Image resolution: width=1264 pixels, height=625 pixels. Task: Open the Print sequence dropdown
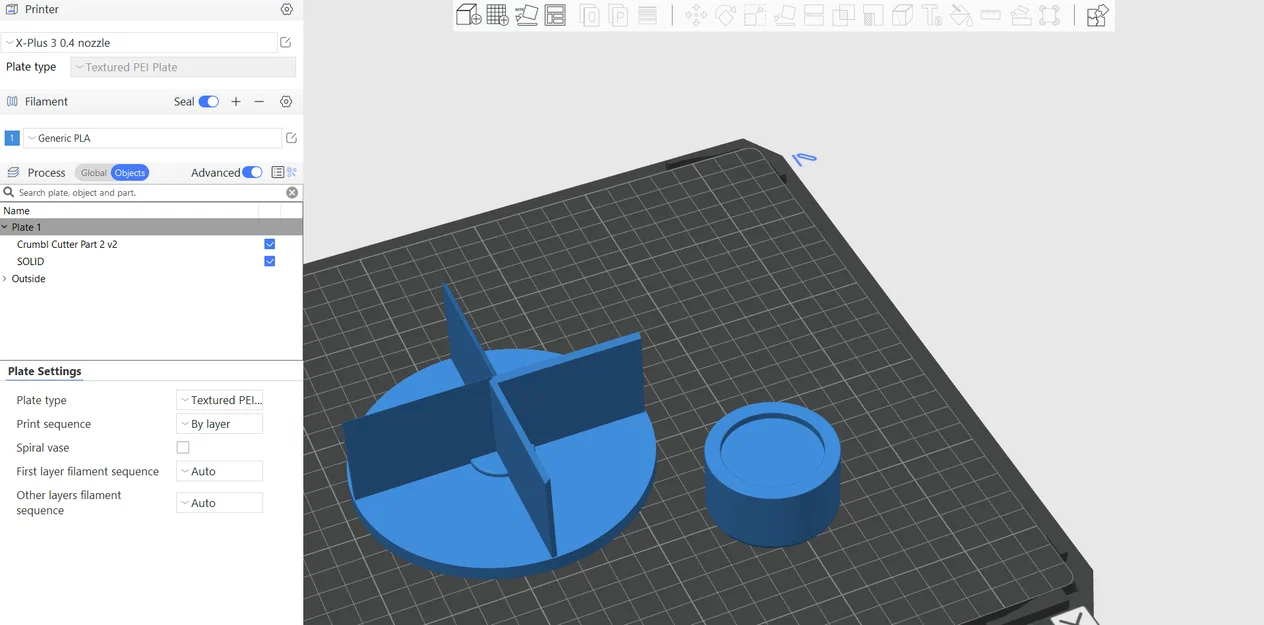tap(220, 424)
